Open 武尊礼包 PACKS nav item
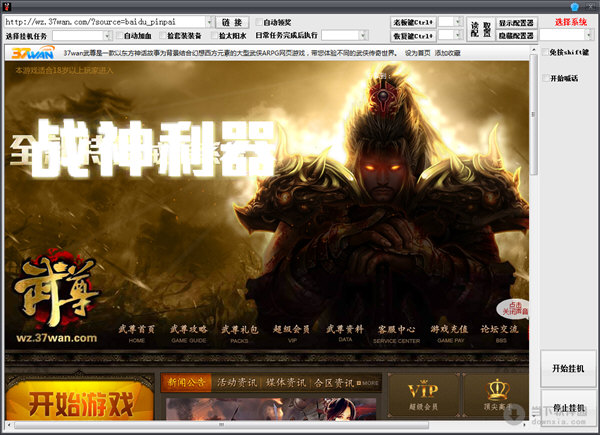 point(240,333)
